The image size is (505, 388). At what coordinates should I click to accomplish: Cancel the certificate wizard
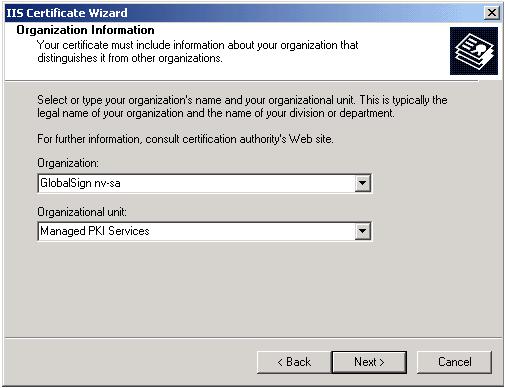454,362
